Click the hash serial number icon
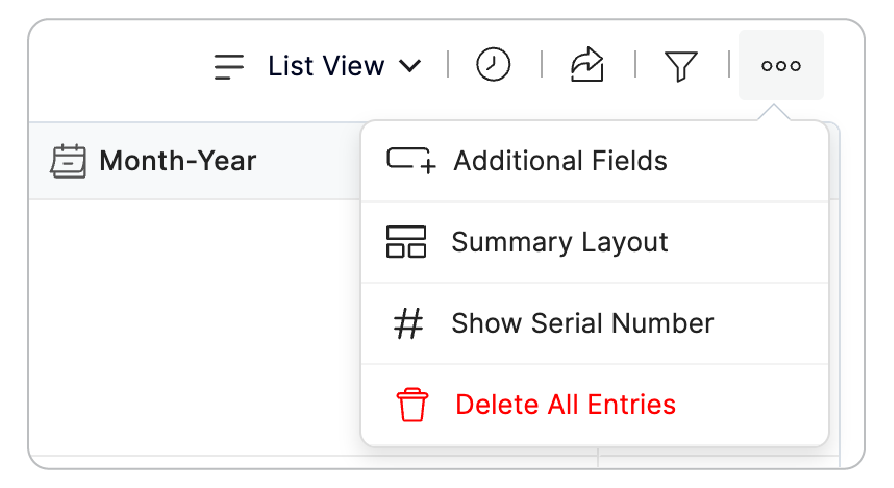The width and height of the screenshot is (894, 488). [x=408, y=324]
